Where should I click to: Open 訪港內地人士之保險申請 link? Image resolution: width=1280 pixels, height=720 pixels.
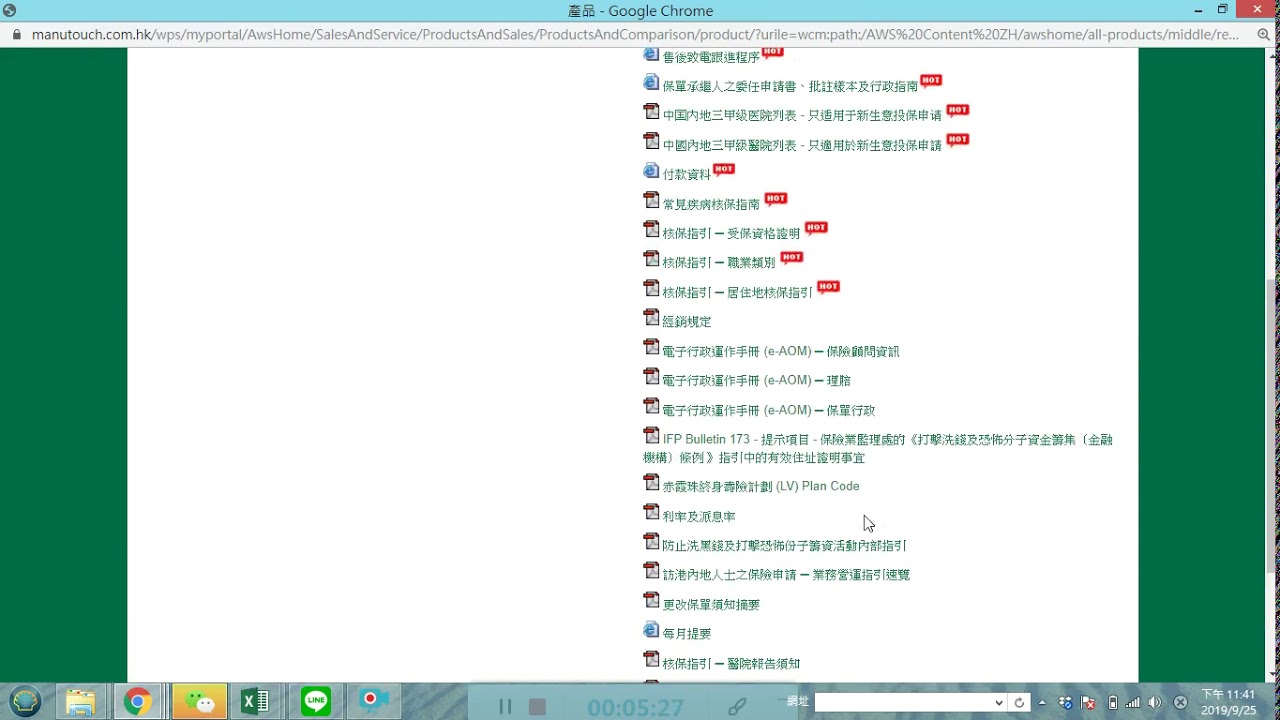[x=786, y=574]
